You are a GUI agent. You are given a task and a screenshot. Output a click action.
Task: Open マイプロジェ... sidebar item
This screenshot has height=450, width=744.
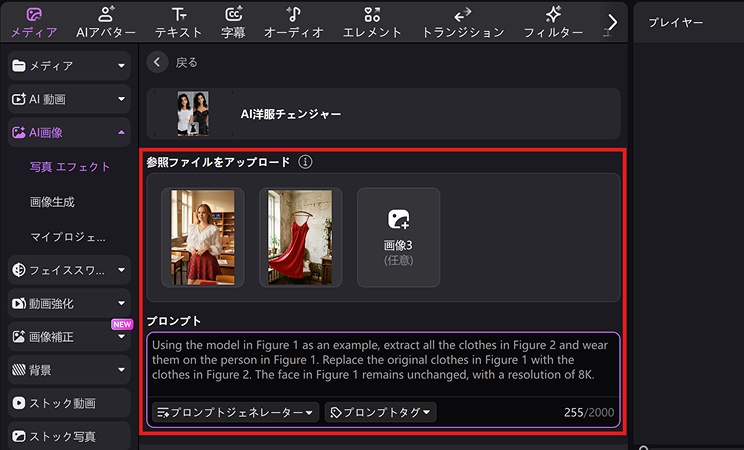[x=68, y=237]
